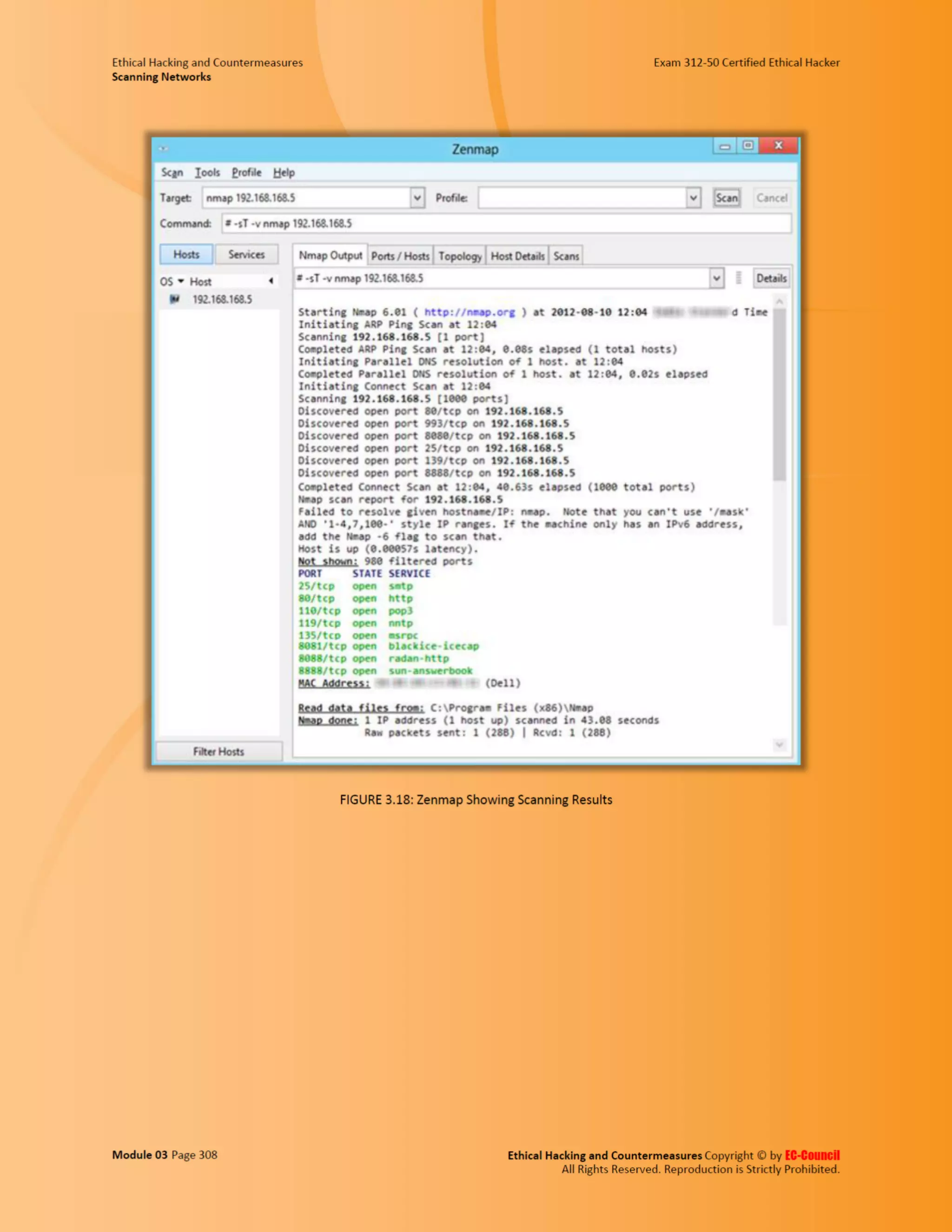Open the Scan menu
The width and height of the screenshot is (952, 1232).
point(172,172)
